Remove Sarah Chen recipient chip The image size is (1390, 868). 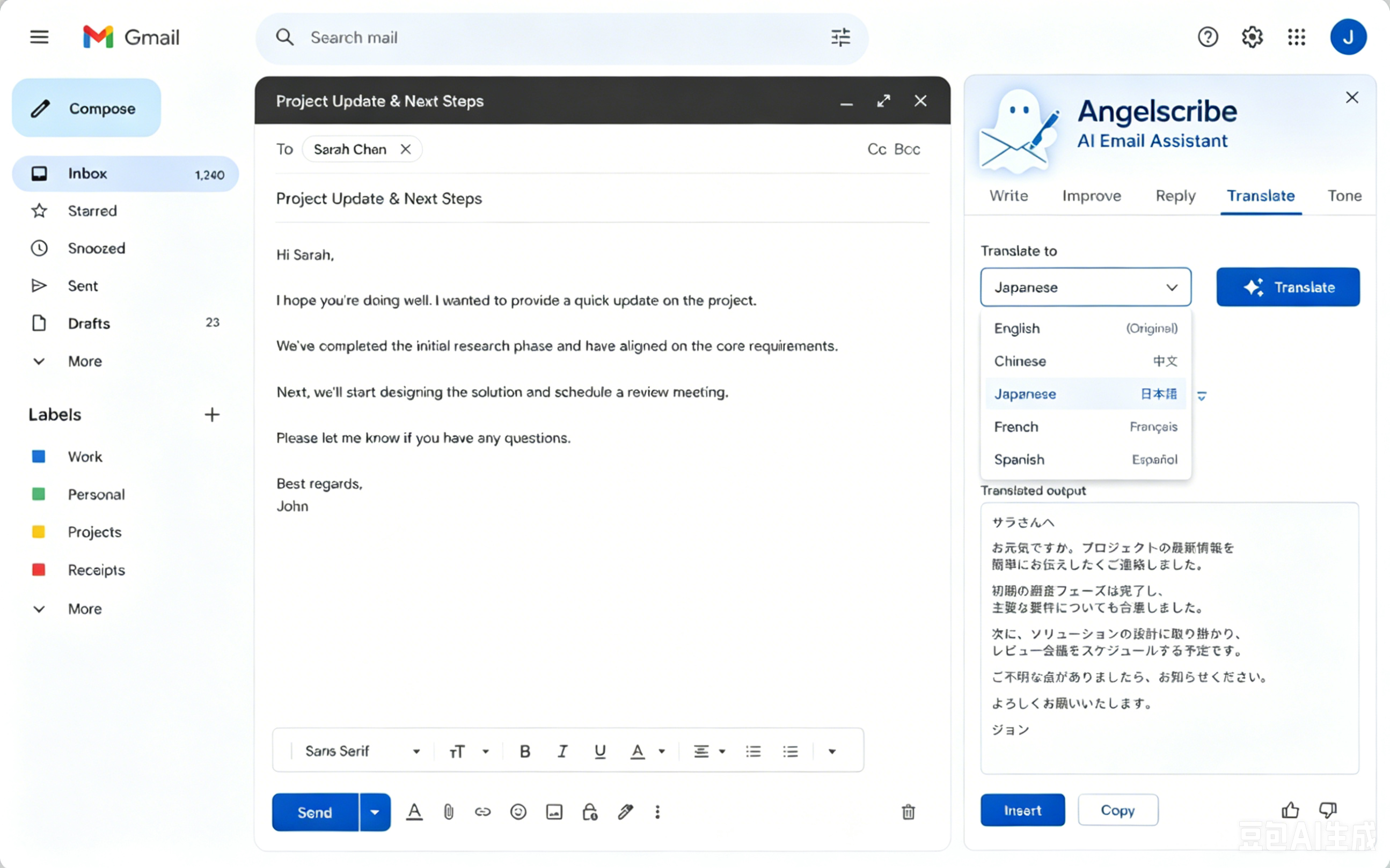pos(405,149)
